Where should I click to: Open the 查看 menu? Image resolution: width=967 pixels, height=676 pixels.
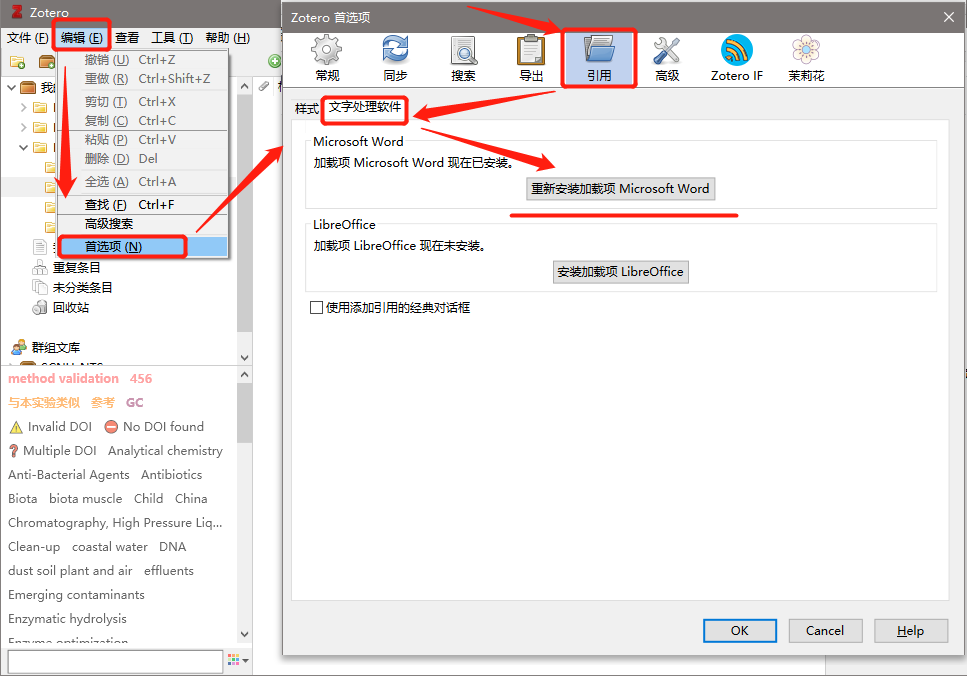point(127,38)
